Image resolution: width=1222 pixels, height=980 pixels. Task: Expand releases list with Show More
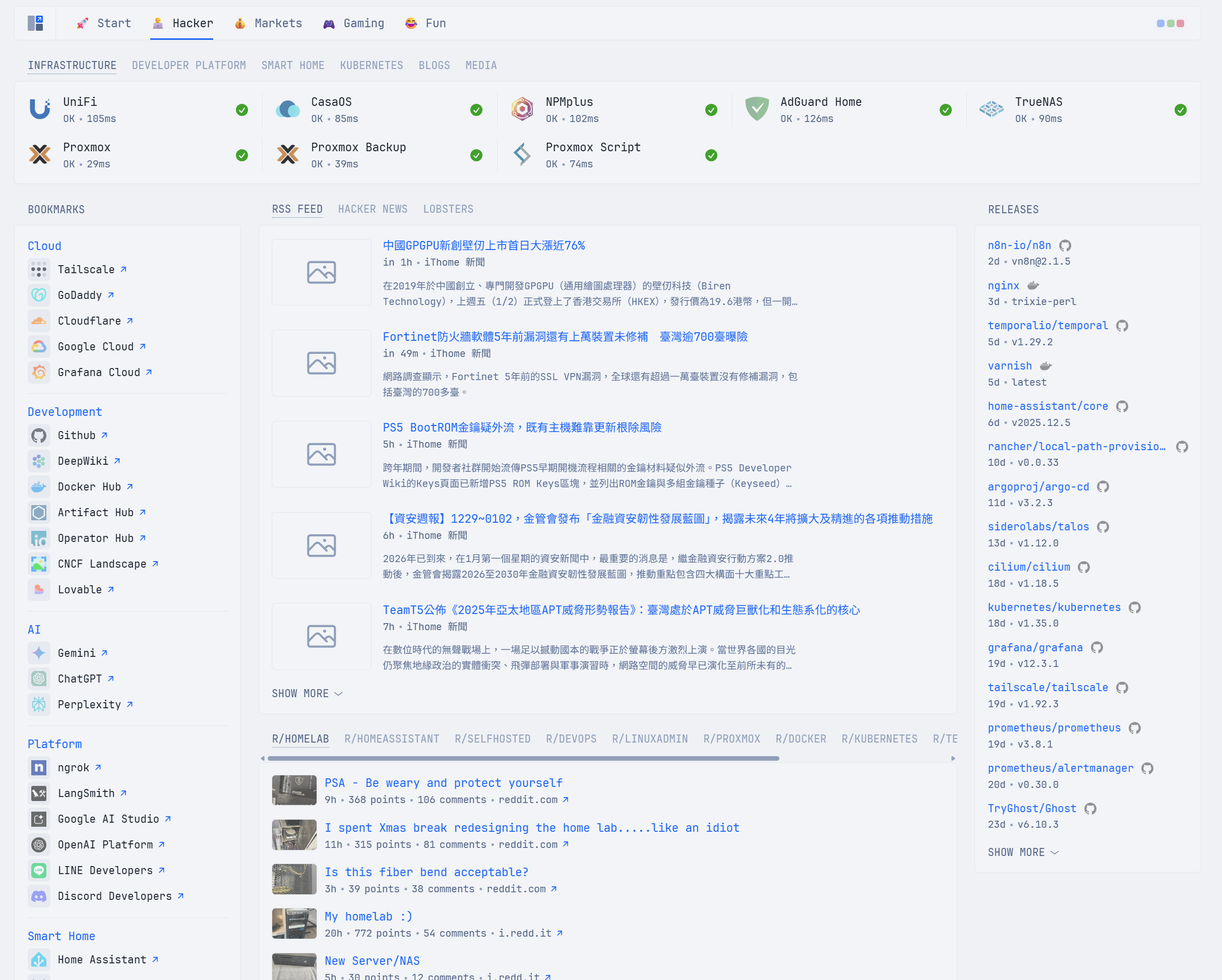click(x=1023, y=852)
